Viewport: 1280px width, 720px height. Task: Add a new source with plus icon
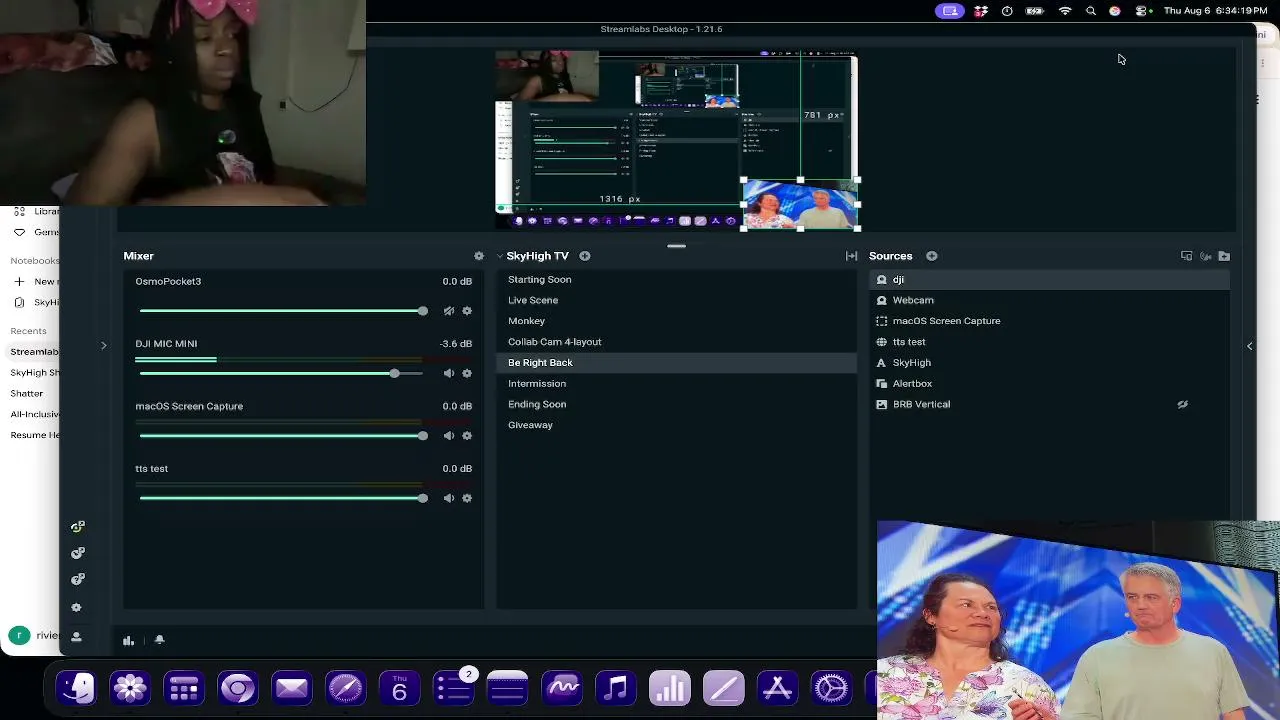click(x=932, y=256)
